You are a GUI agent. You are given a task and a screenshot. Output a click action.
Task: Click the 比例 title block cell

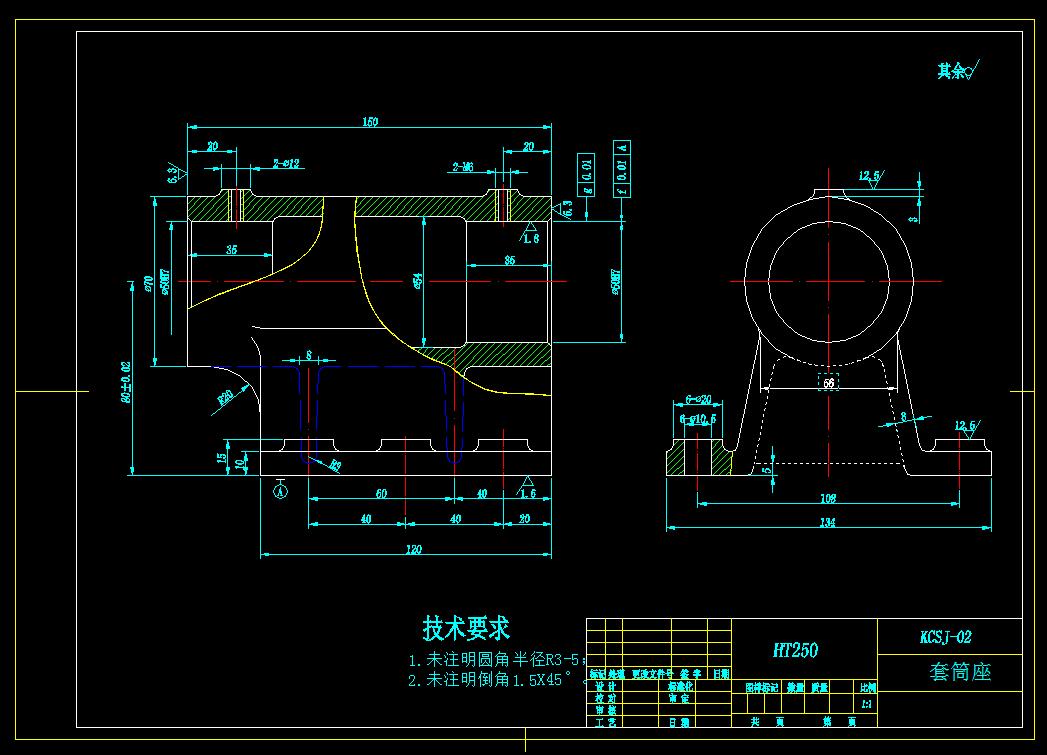pos(867,688)
